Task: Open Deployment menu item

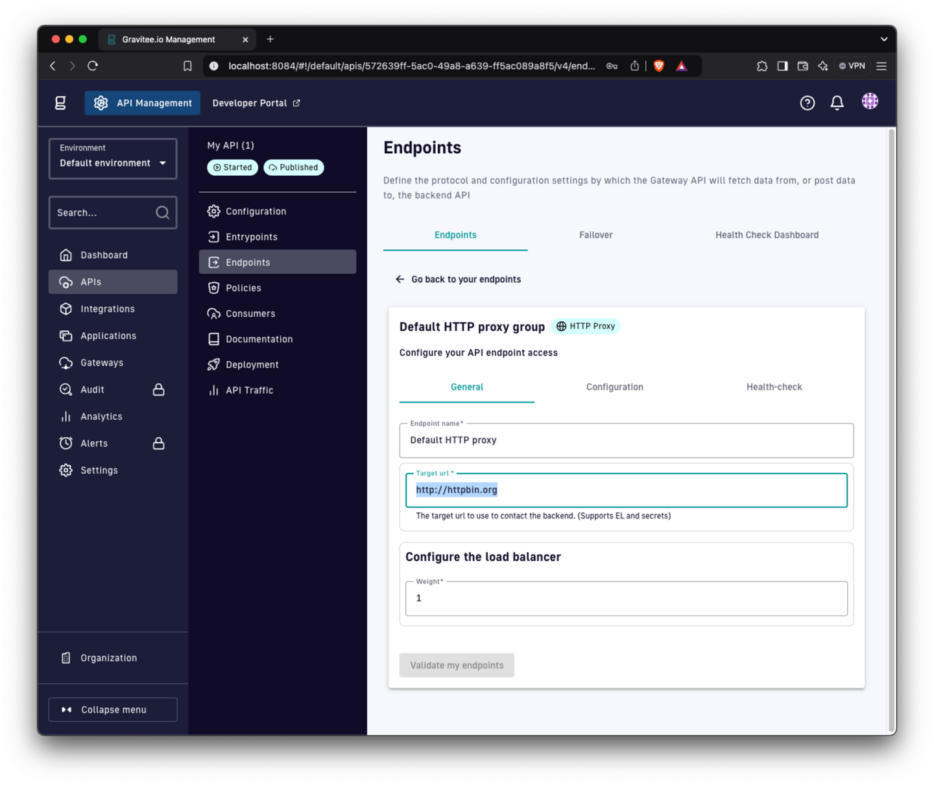Action: pos(278,365)
